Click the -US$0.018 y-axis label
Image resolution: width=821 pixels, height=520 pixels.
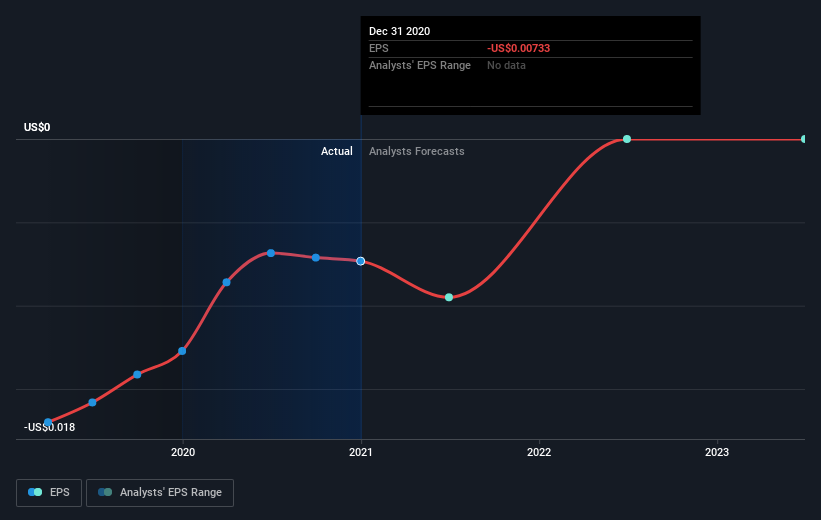click(50, 427)
